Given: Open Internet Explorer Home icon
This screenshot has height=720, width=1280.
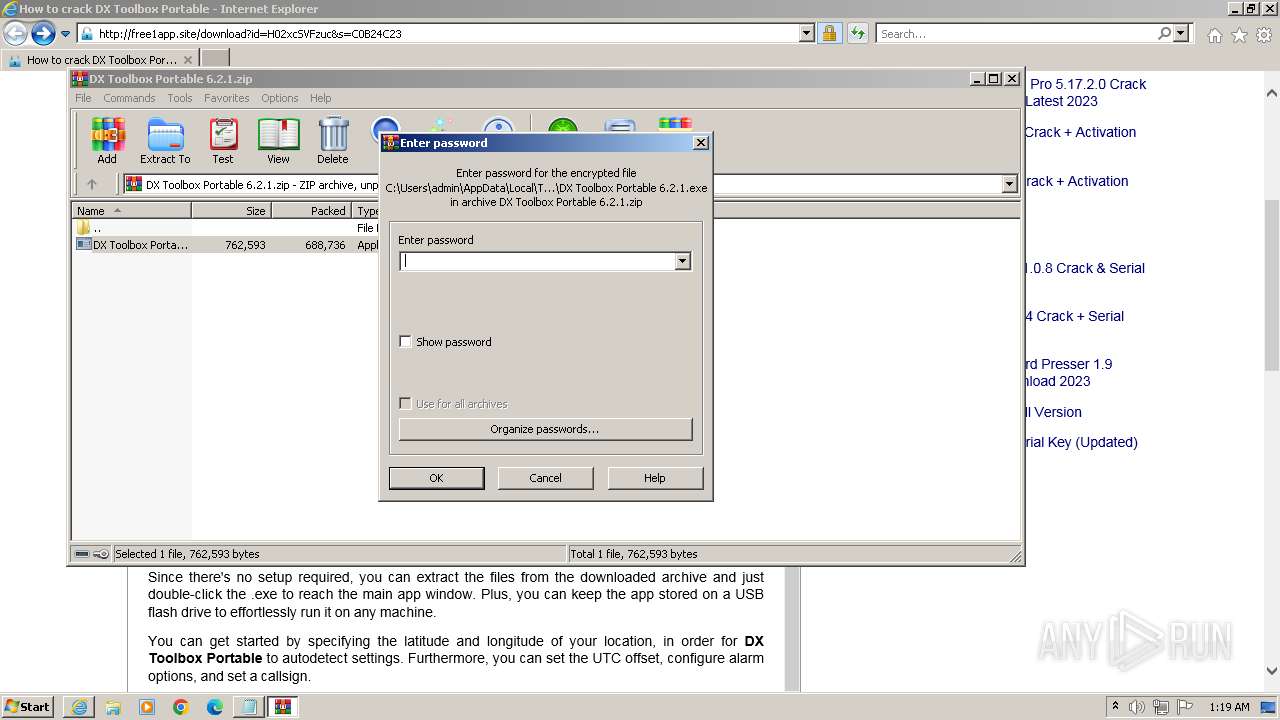Looking at the screenshot, I should coord(1214,35).
